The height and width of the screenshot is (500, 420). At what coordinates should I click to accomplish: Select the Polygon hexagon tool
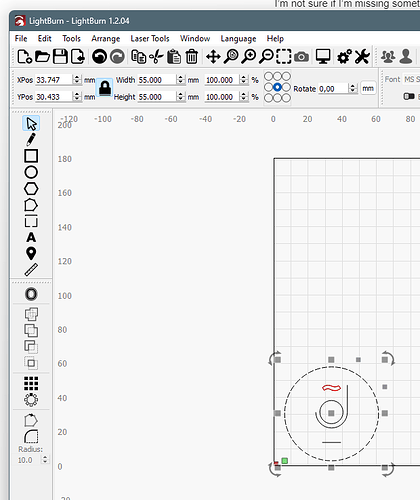(31, 189)
